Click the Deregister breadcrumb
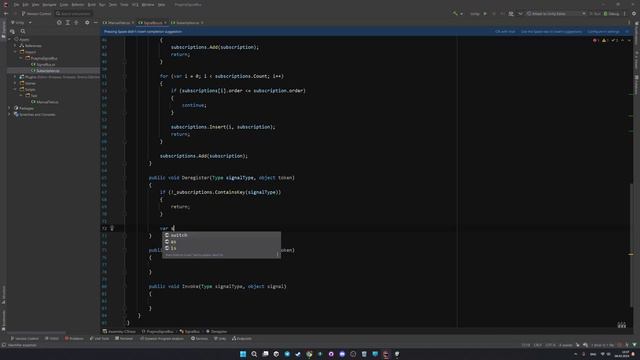Screen dimensions: 640x360 (216, 331)
